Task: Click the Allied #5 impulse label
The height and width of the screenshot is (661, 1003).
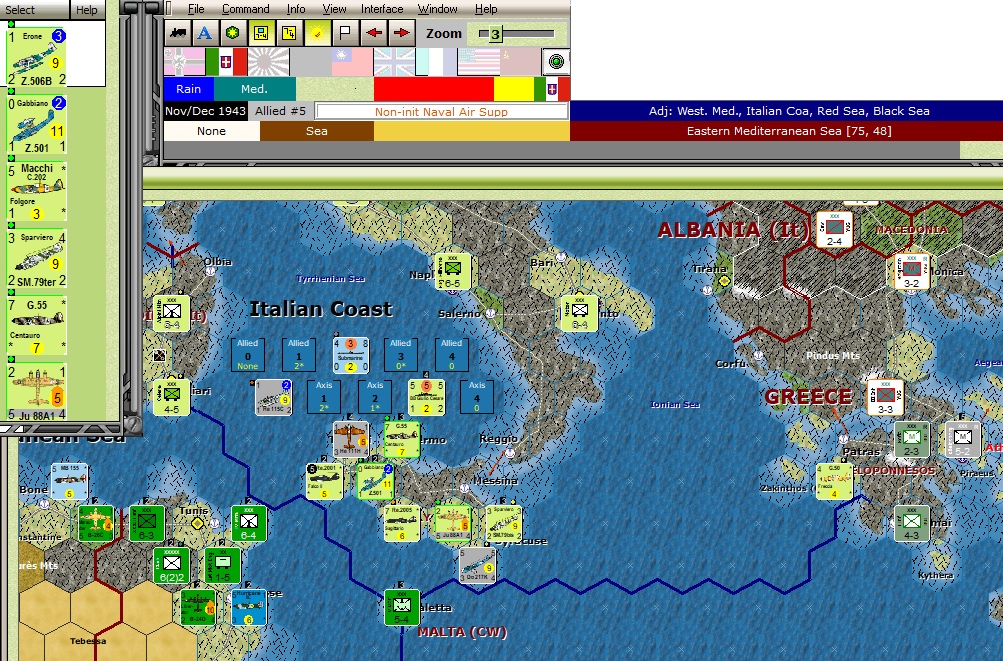Action: 281,111
